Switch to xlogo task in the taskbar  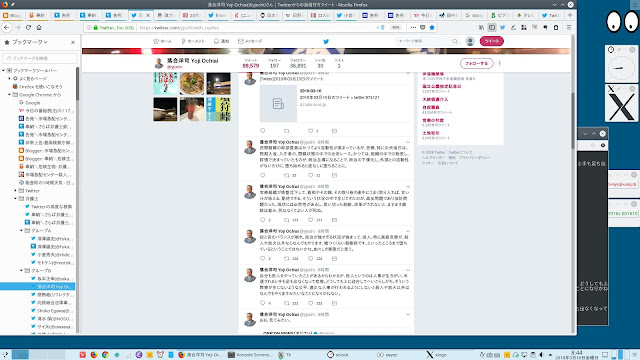pyautogui.click(x=436, y=355)
